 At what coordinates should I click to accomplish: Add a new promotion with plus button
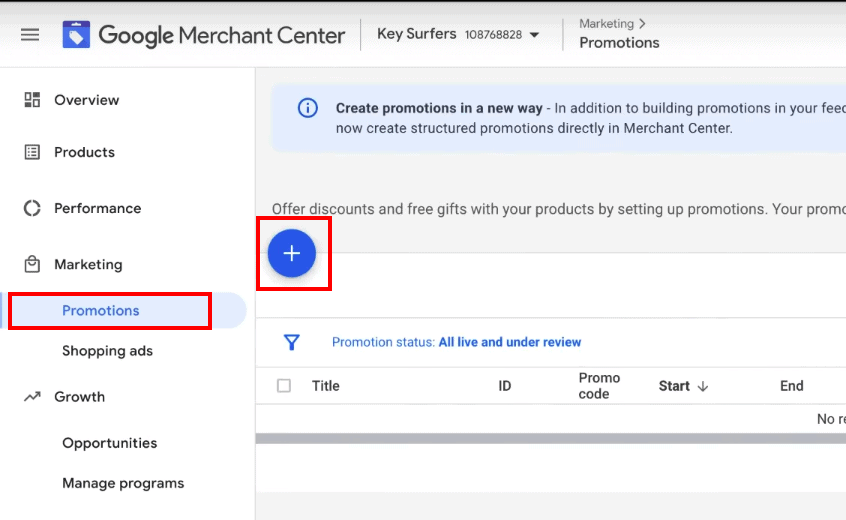pyautogui.click(x=292, y=253)
